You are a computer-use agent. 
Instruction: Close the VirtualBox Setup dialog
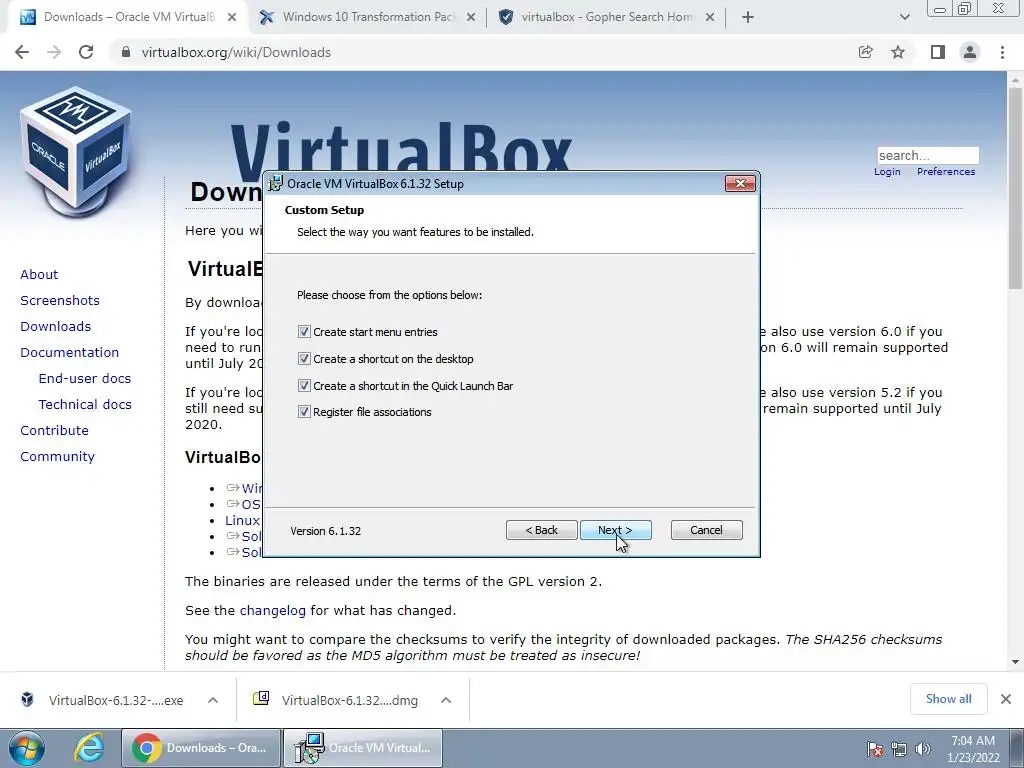point(740,184)
